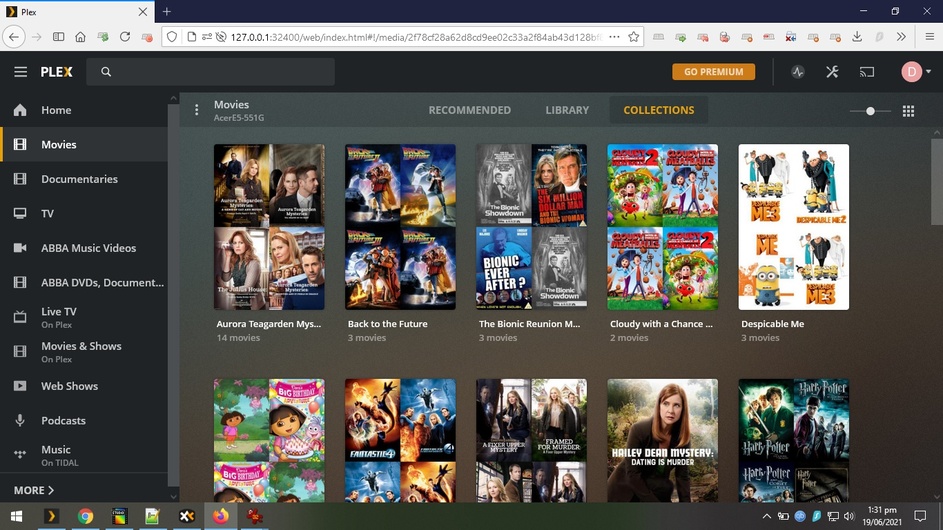This screenshot has width=943, height=530.
Task: Open Harry Potter collection poster
Action: pyautogui.click(x=793, y=440)
